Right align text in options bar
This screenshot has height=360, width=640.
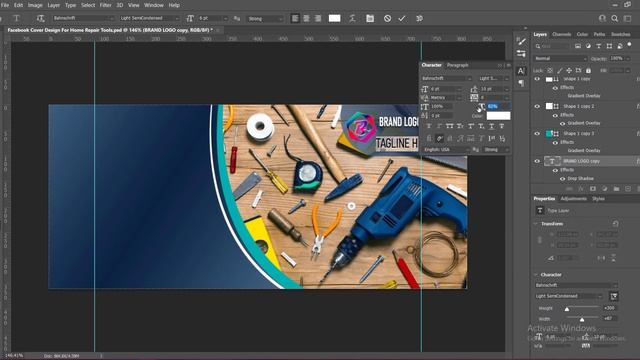[318, 18]
